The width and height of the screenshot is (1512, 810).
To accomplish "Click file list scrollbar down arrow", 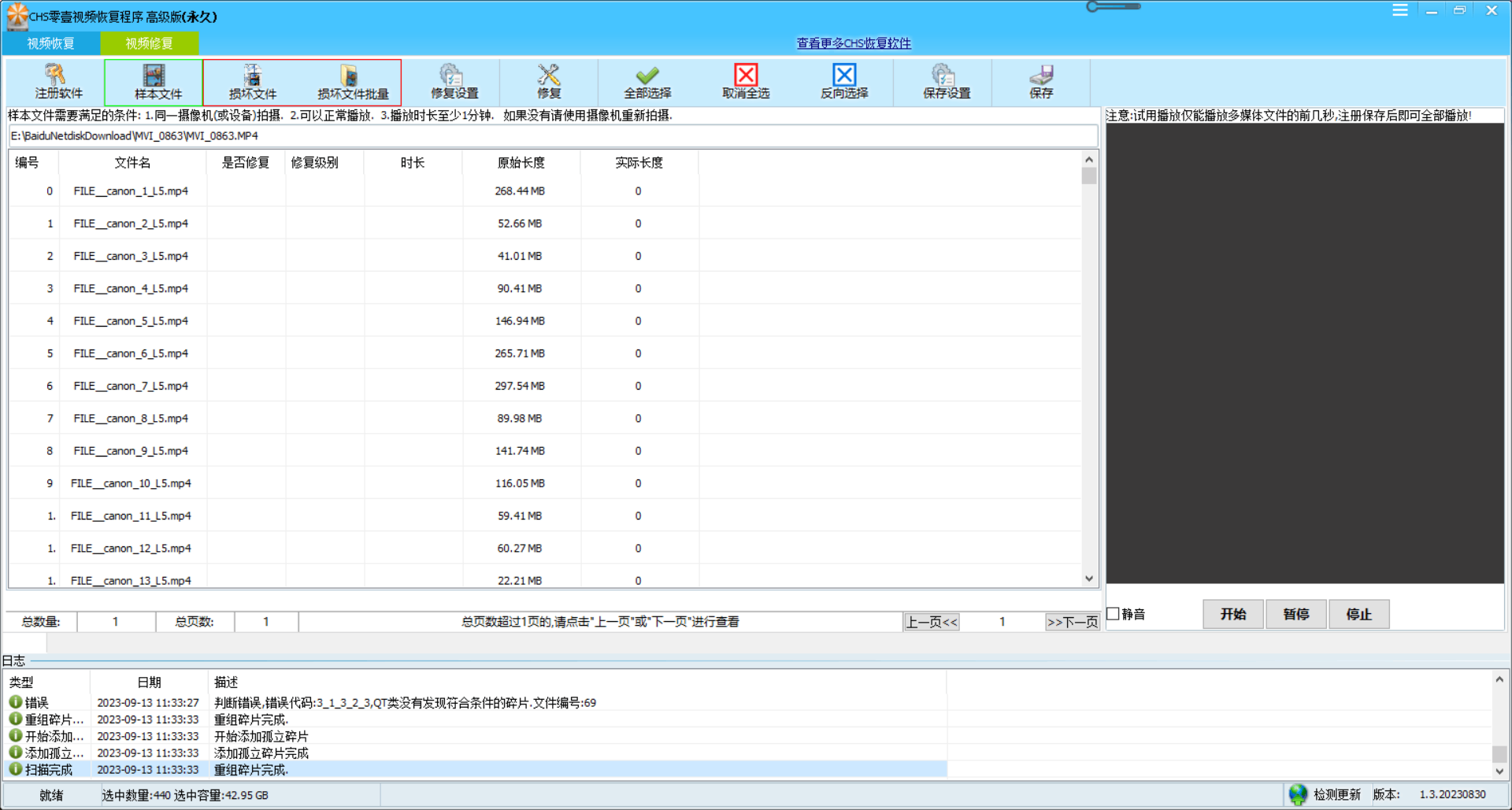I will (1089, 579).
